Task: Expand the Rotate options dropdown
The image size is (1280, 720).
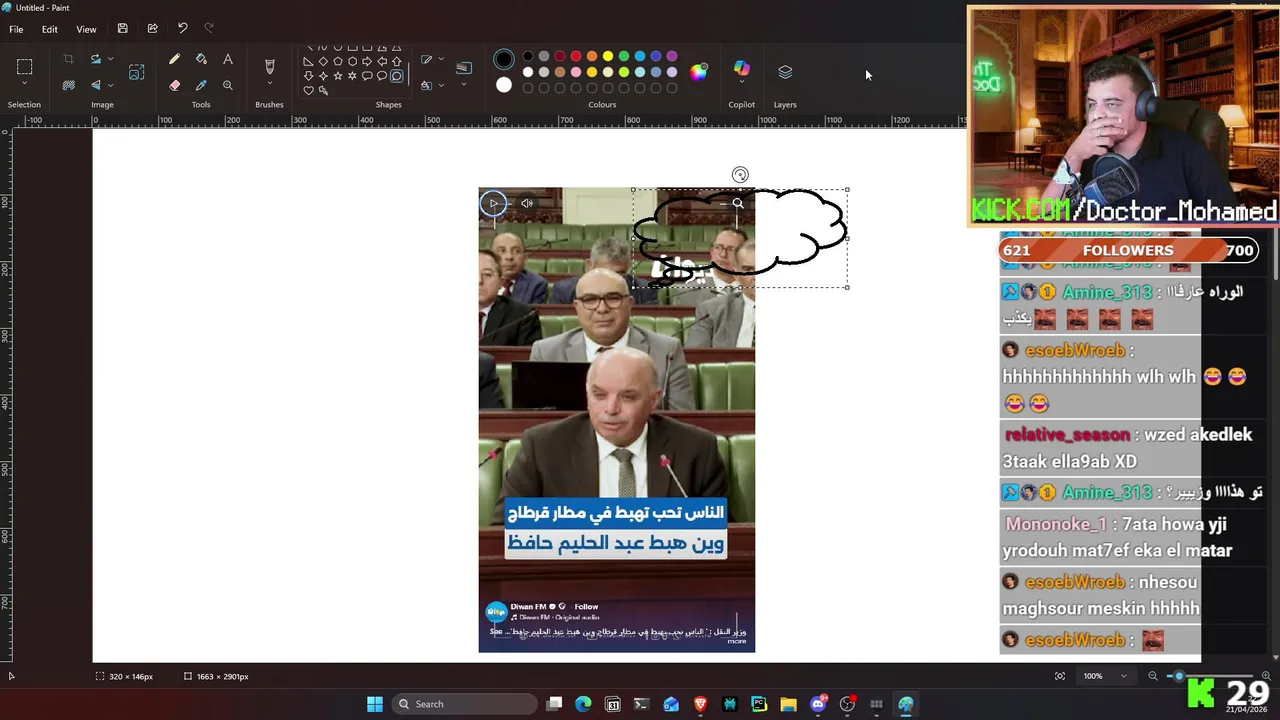Action: point(110,59)
